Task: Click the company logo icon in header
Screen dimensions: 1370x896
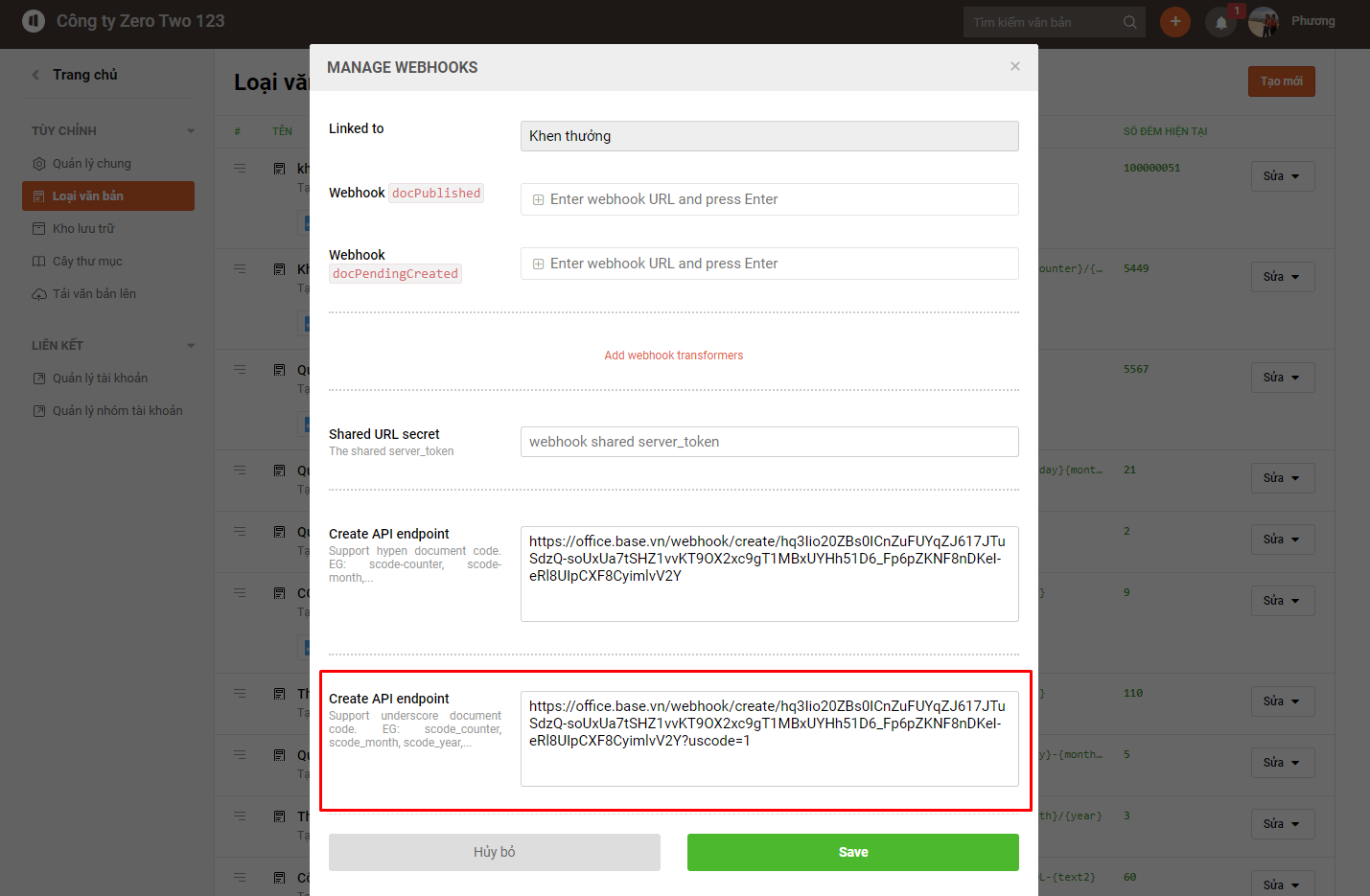Action: [34, 21]
